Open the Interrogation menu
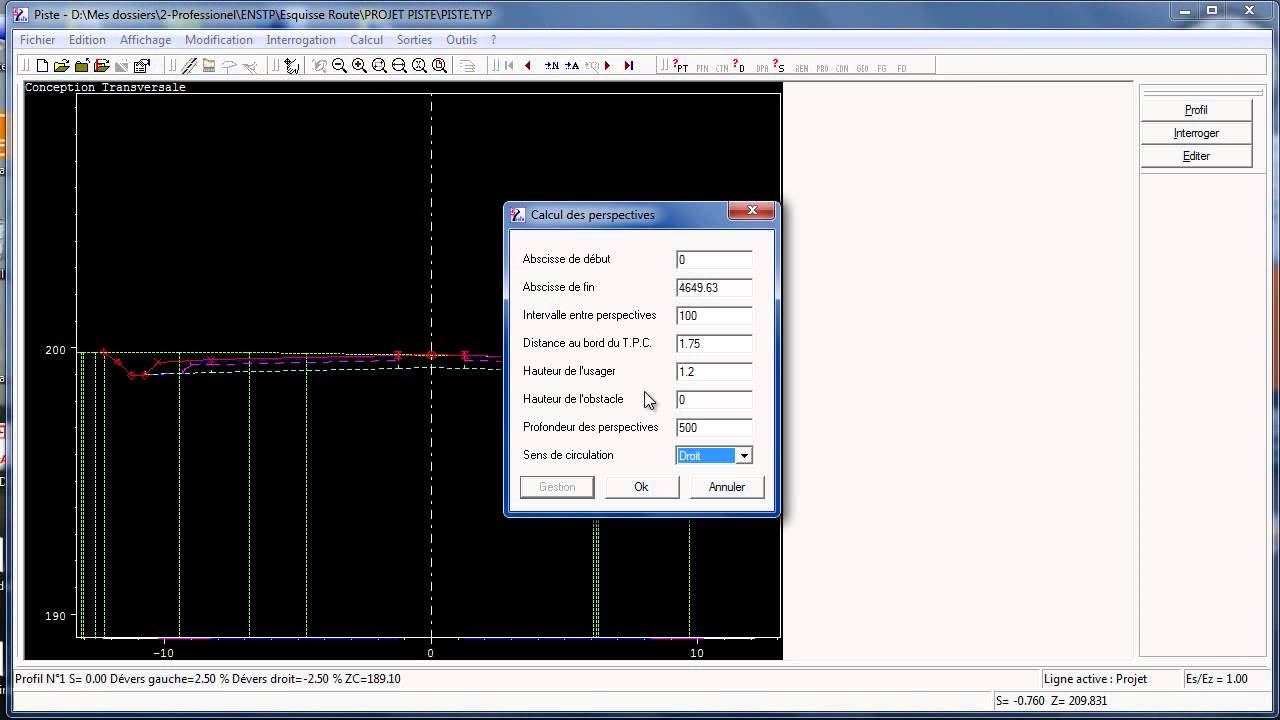Screen dimensions: 1280x720 point(301,40)
